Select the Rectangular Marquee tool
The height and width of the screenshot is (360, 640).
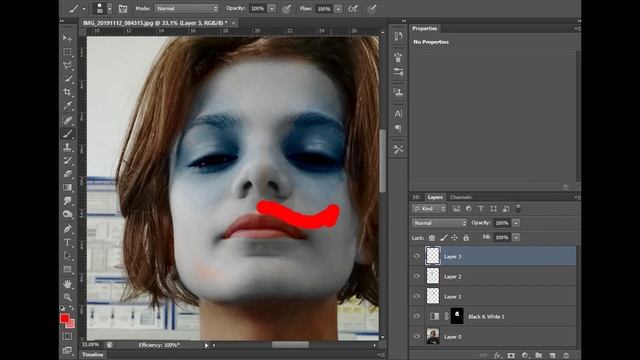(x=67, y=52)
